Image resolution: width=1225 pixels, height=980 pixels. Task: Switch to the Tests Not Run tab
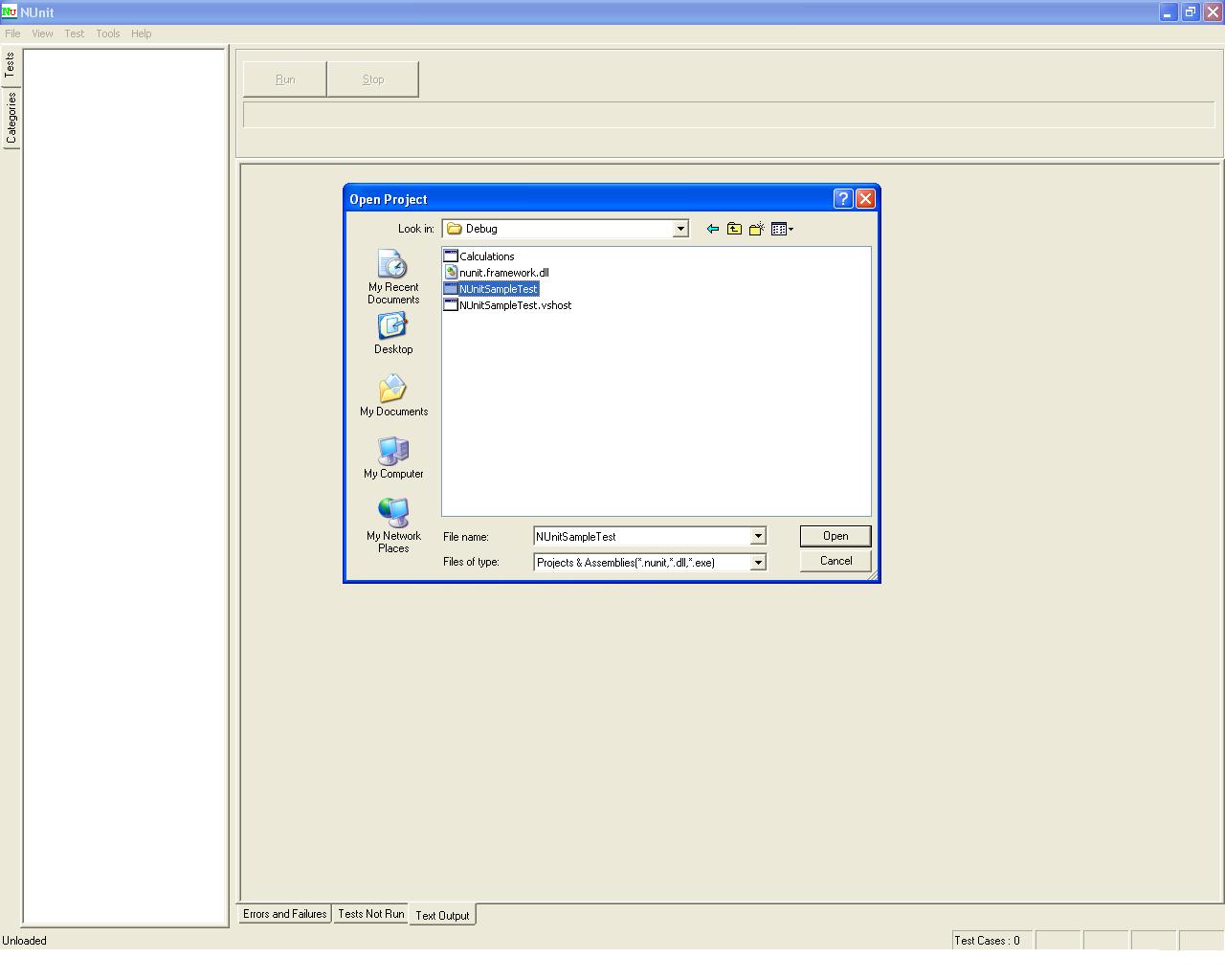(x=370, y=914)
